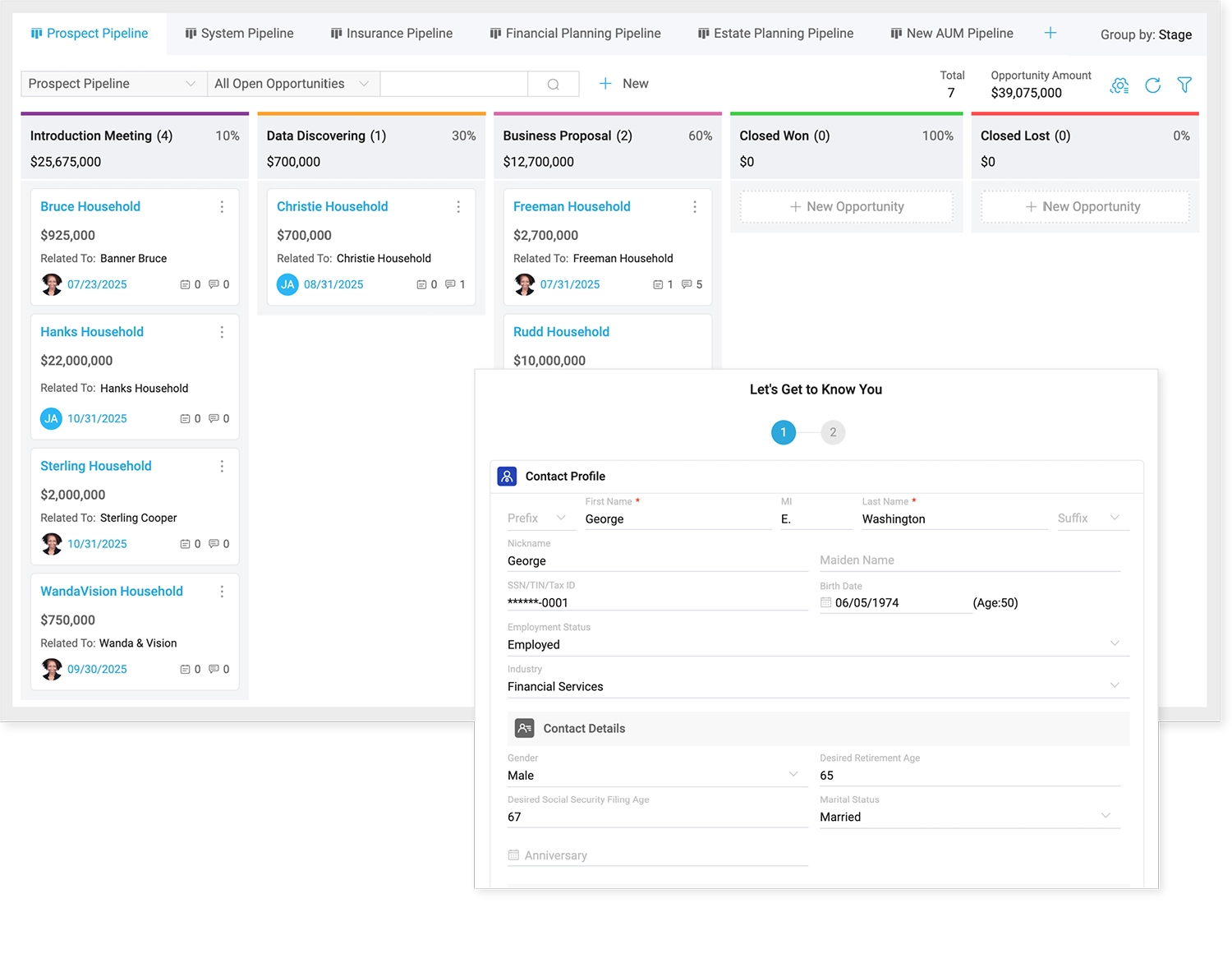
Task: Click the avatar on Bruce Household card
Action: pyautogui.click(x=52, y=284)
